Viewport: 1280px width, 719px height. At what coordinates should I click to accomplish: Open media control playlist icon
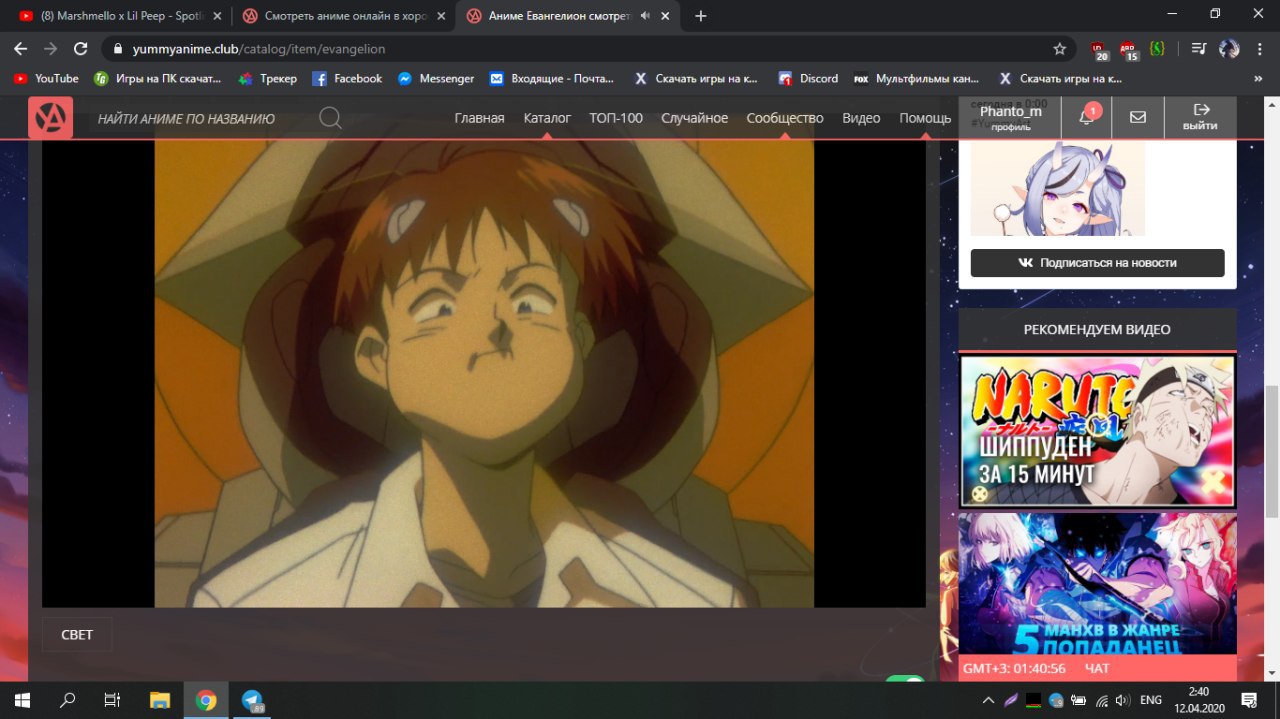(1200, 48)
